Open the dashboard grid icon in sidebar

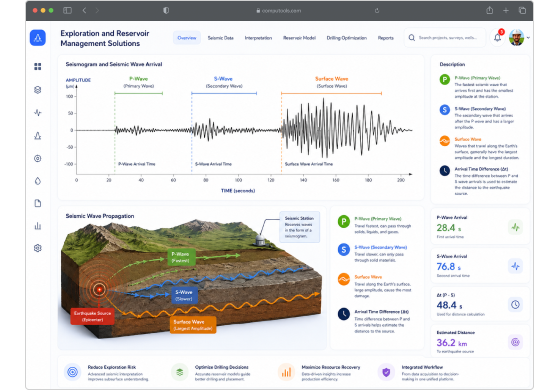point(38,66)
